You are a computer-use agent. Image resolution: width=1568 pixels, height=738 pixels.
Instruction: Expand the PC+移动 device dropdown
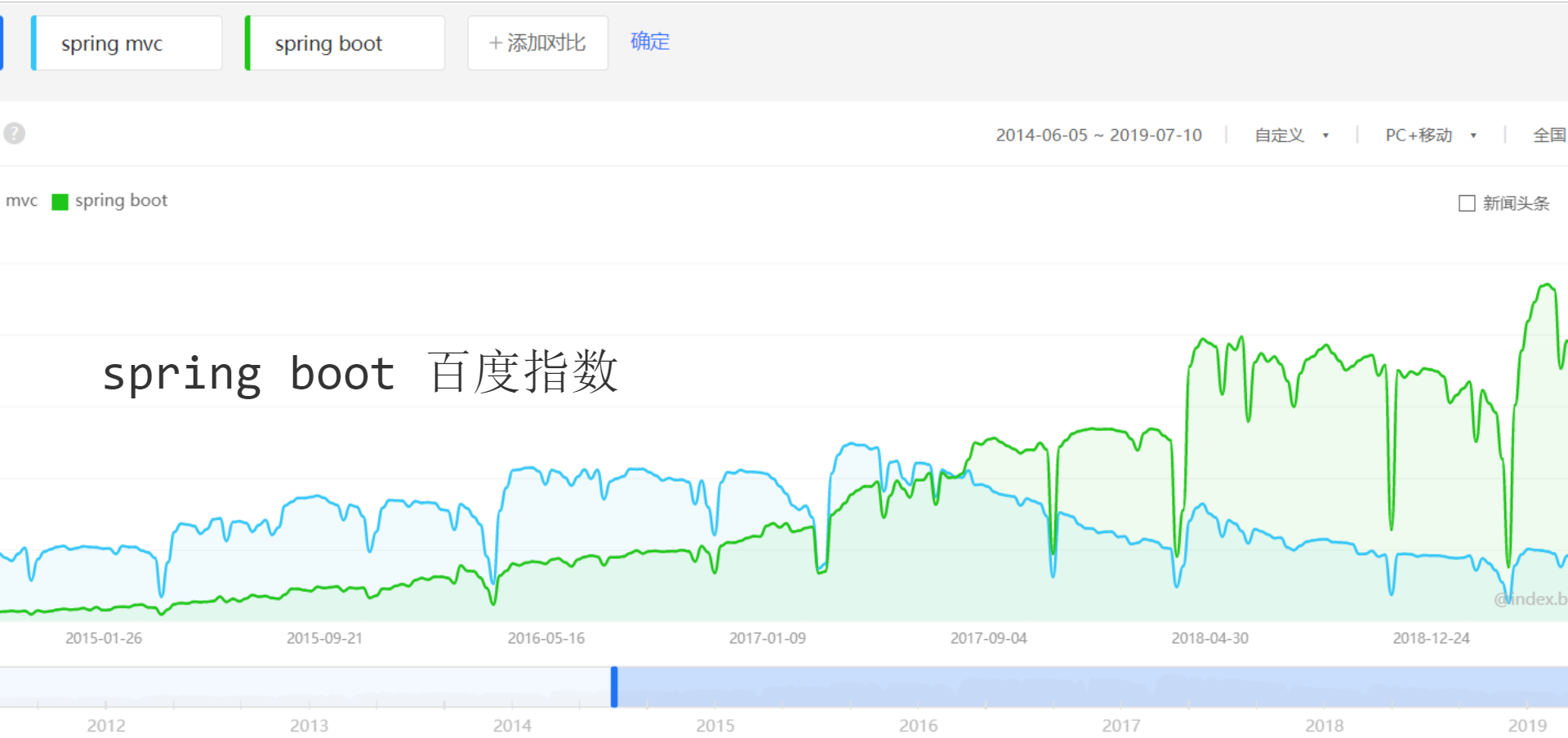pyautogui.click(x=1419, y=136)
